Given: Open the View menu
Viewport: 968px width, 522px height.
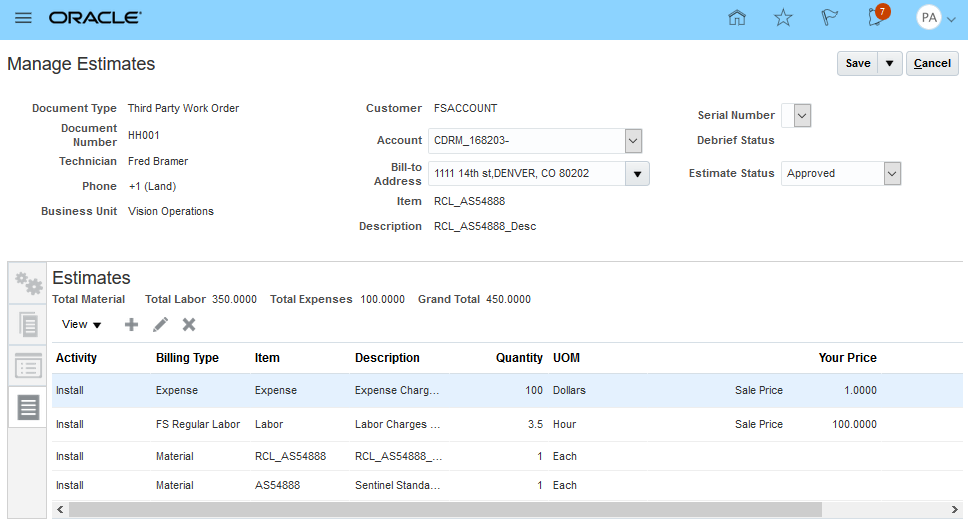Looking at the screenshot, I should 81,325.
